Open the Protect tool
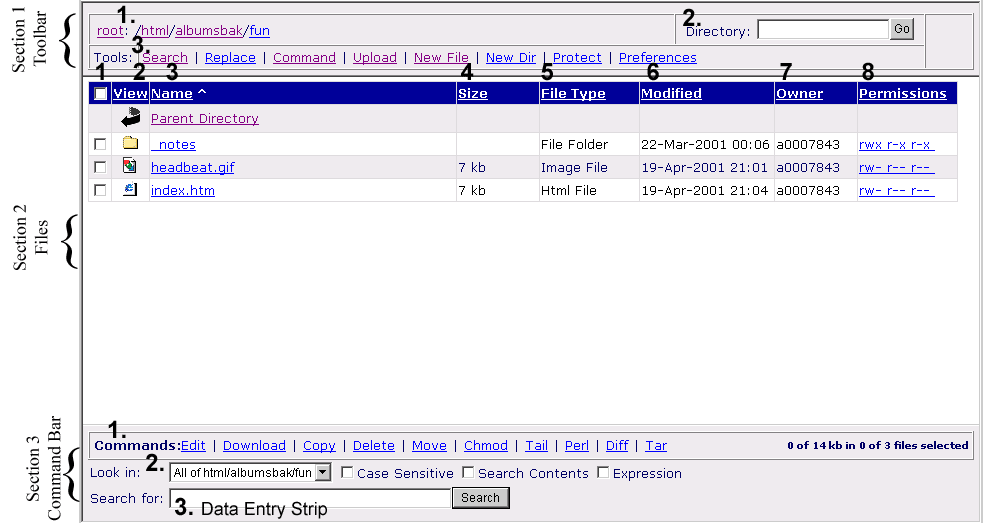This screenshot has width=983, height=523. [577, 58]
